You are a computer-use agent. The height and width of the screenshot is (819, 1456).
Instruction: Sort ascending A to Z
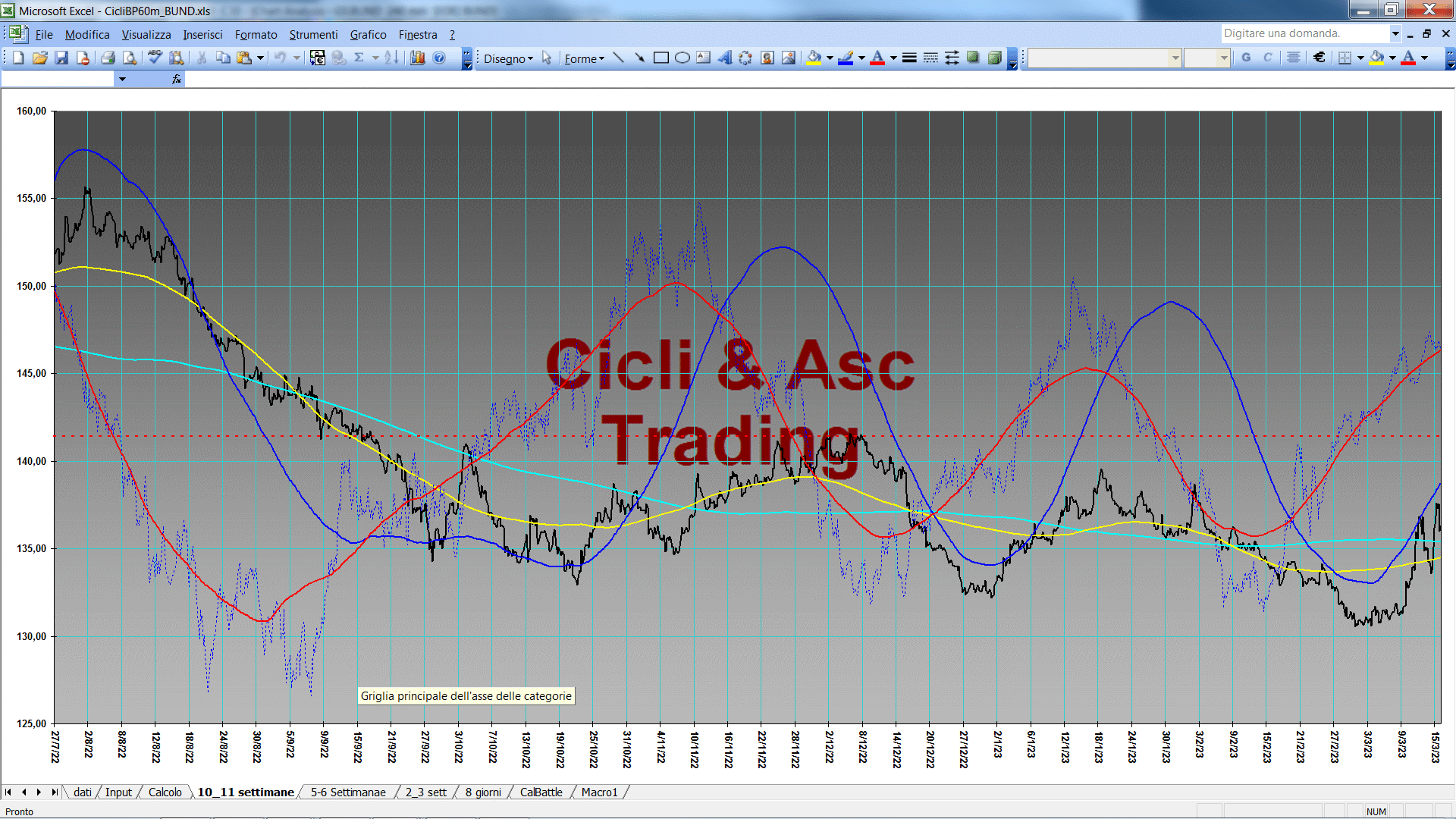pos(391,58)
